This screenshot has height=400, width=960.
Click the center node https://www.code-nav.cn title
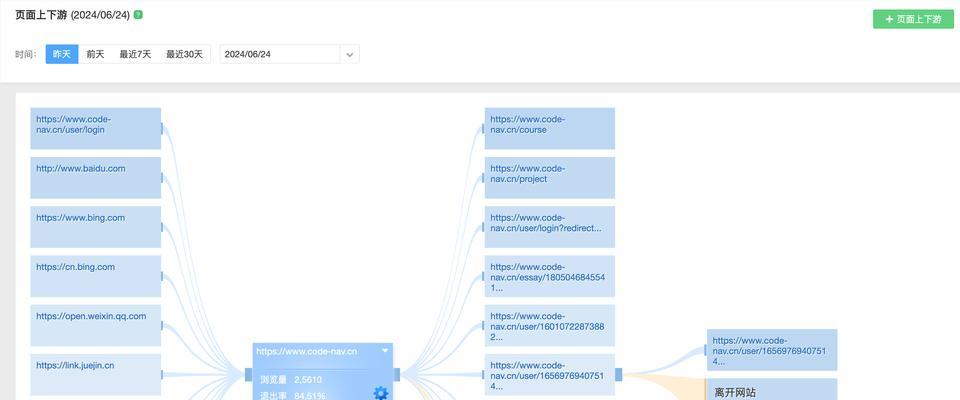pos(306,351)
